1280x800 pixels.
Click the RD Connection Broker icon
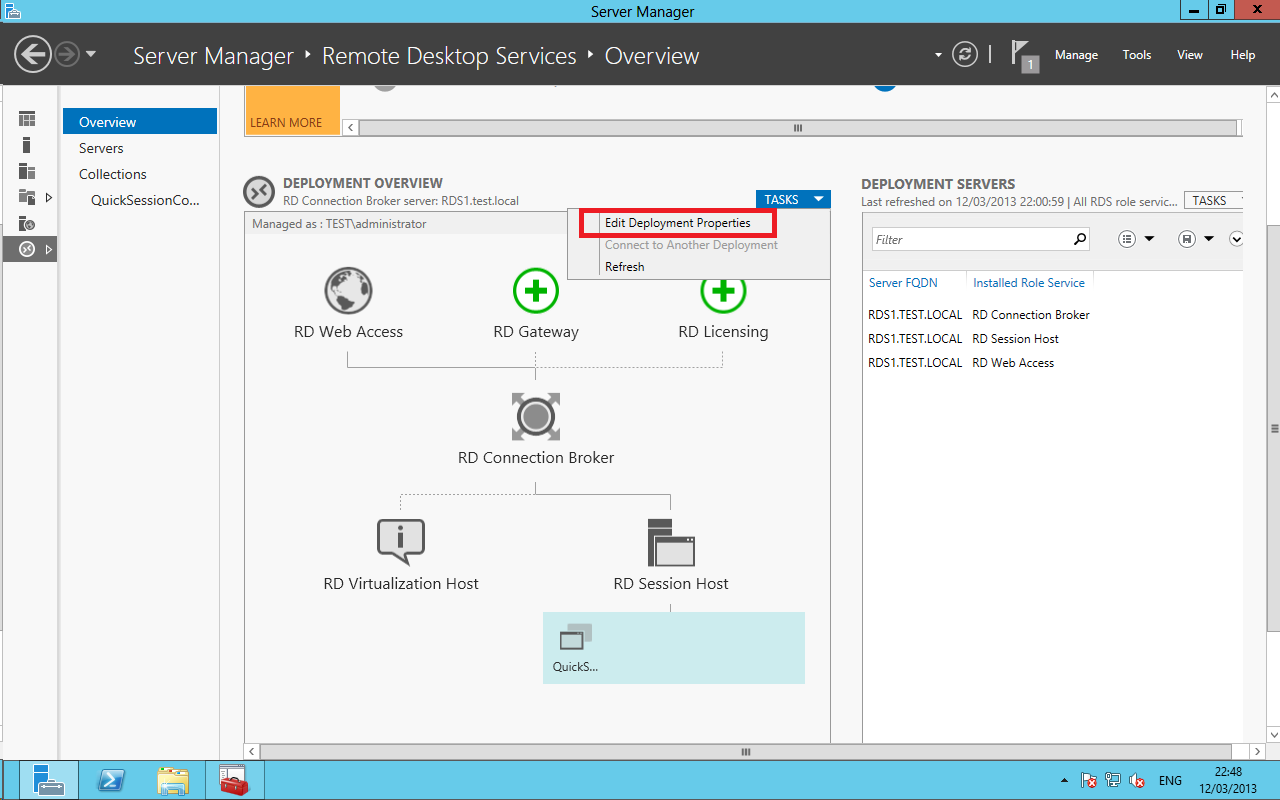pyautogui.click(x=536, y=417)
